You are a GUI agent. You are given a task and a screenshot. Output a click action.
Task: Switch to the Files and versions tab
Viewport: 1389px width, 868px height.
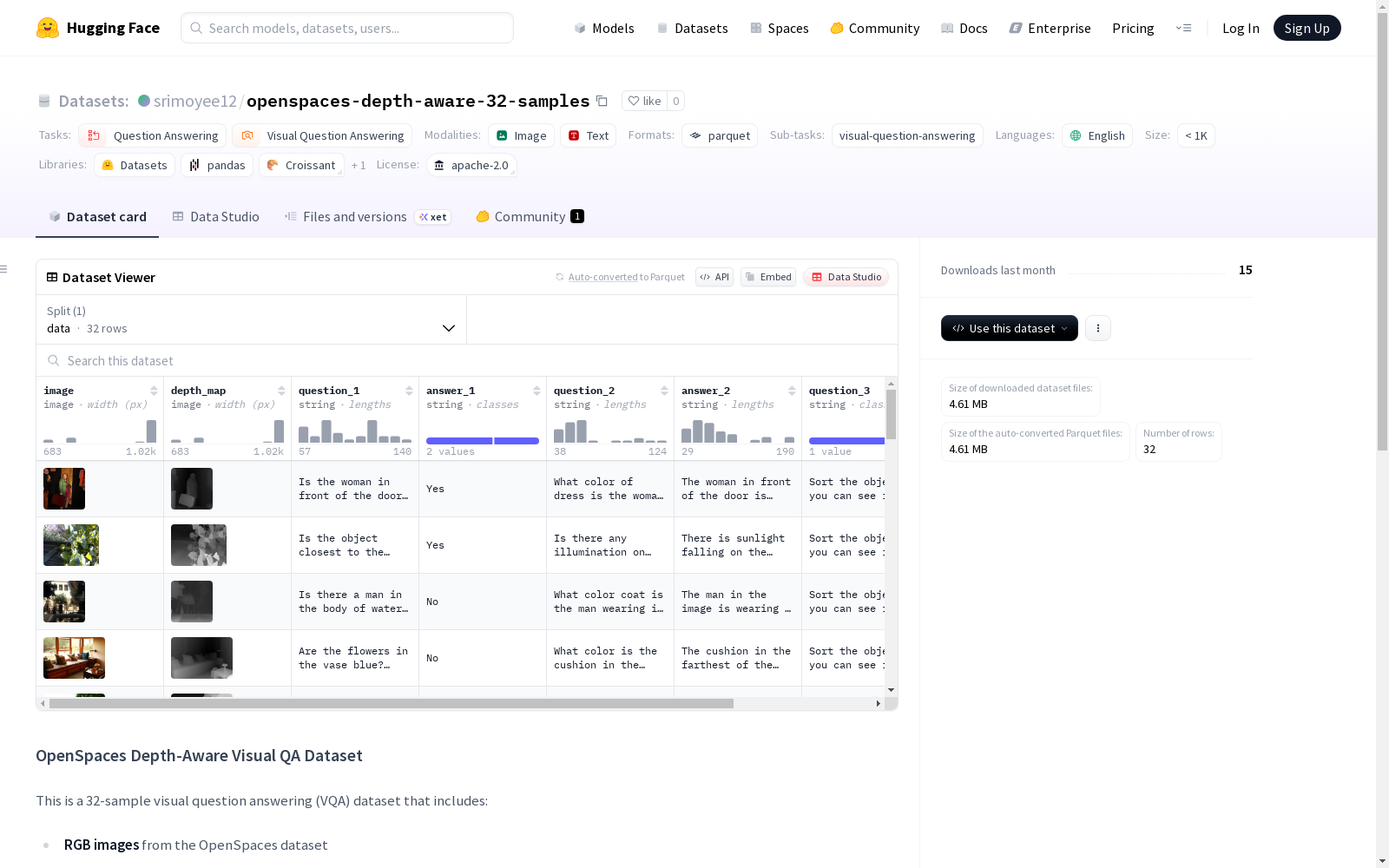coord(367,217)
